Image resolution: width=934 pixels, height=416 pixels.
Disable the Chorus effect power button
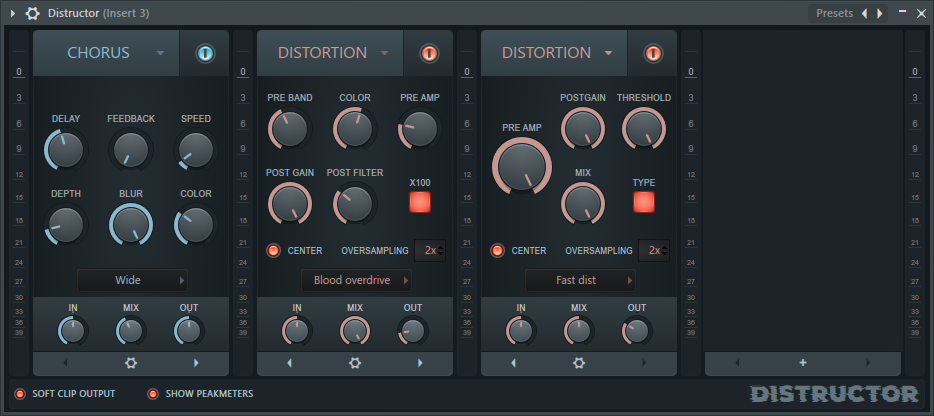click(x=205, y=53)
